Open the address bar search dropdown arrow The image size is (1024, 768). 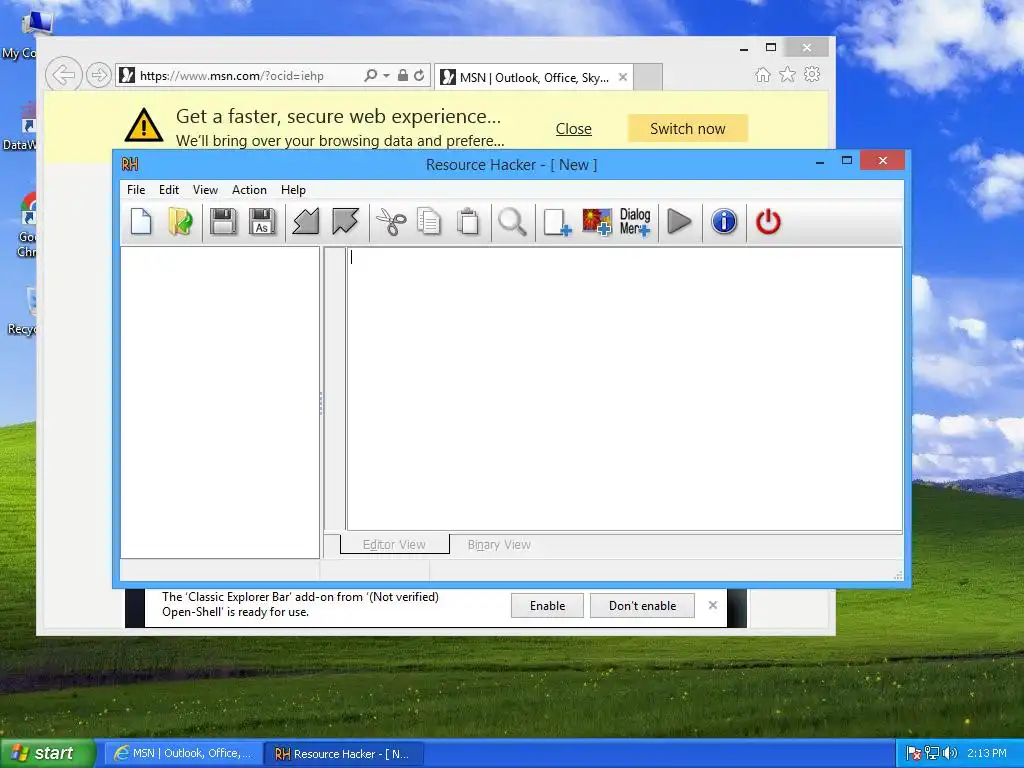[386, 76]
